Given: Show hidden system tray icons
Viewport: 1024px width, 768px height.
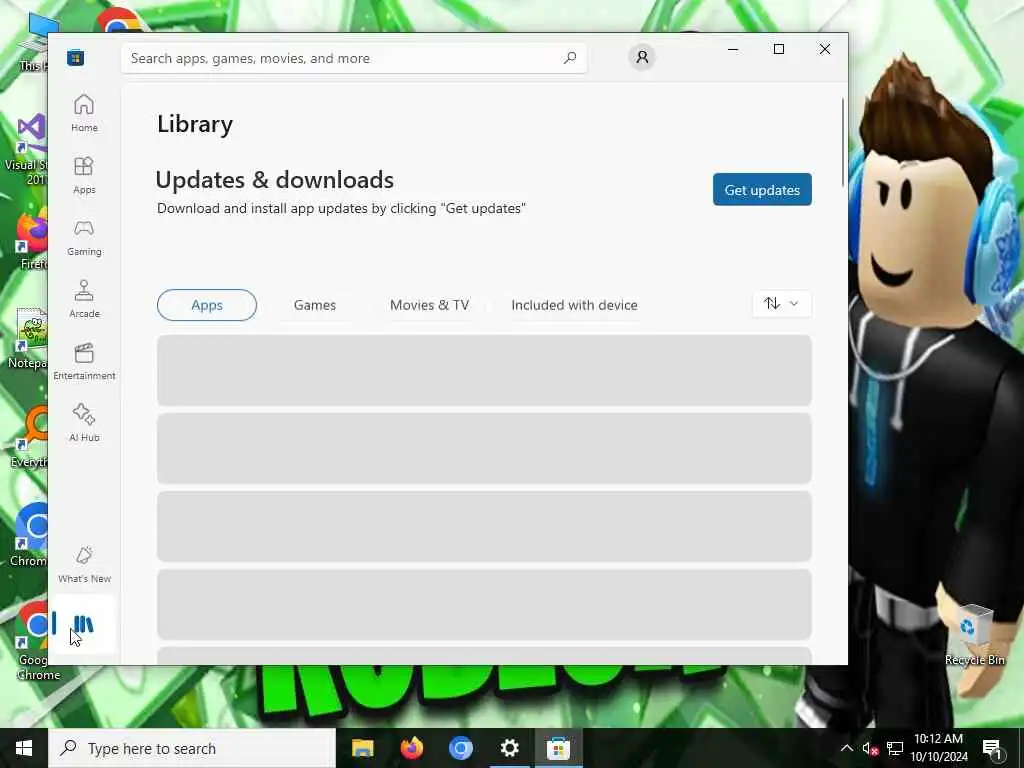Looking at the screenshot, I should pos(846,748).
